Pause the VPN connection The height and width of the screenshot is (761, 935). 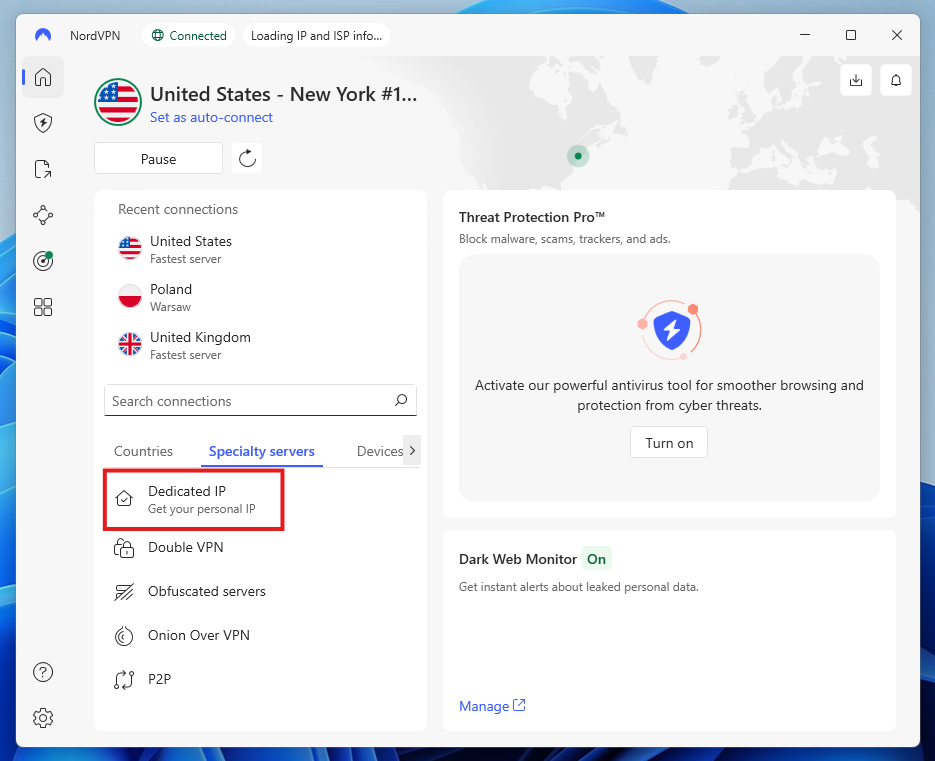click(x=159, y=159)
